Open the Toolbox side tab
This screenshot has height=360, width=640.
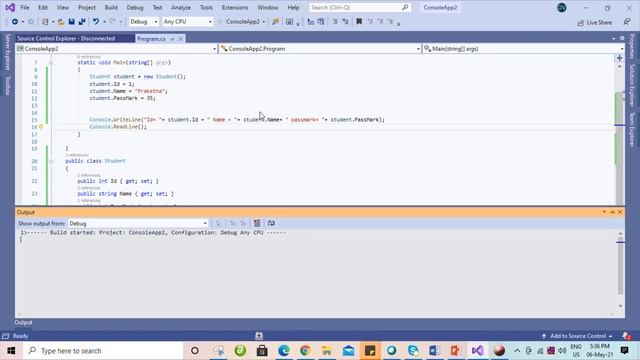pyautogui.click(x=7, y=85)
